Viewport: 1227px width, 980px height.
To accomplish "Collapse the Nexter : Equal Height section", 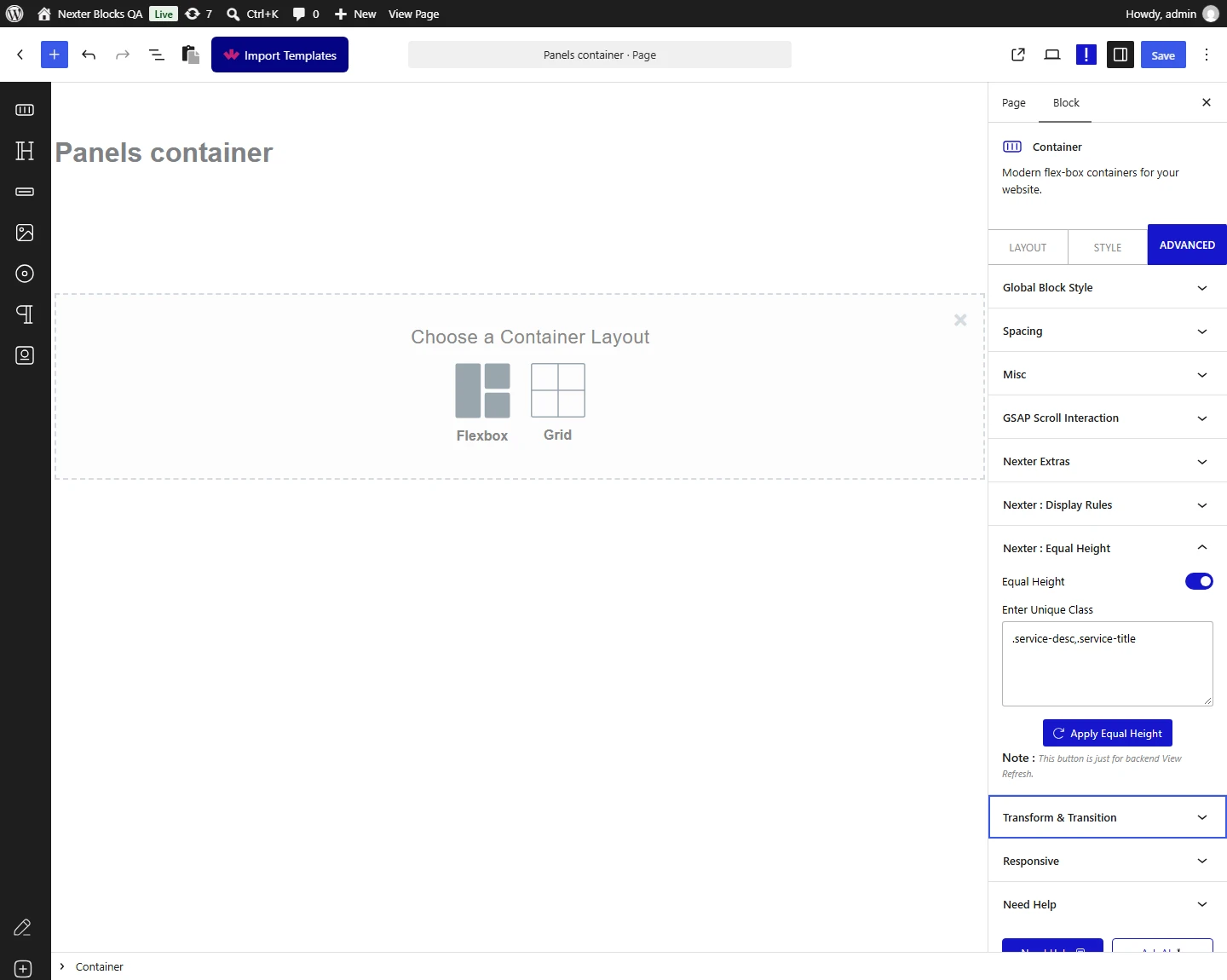I will pyautogui.click(x=1108, y=548).
